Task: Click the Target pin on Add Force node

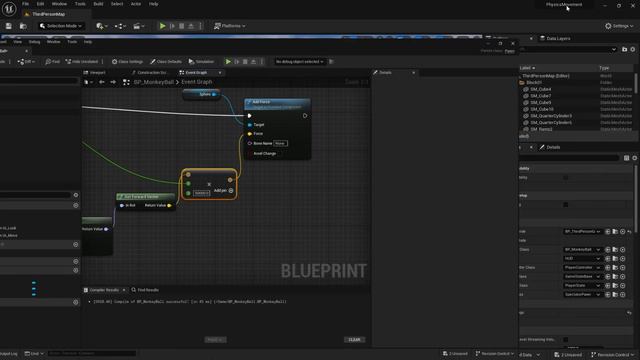Action: pos(250,125)
